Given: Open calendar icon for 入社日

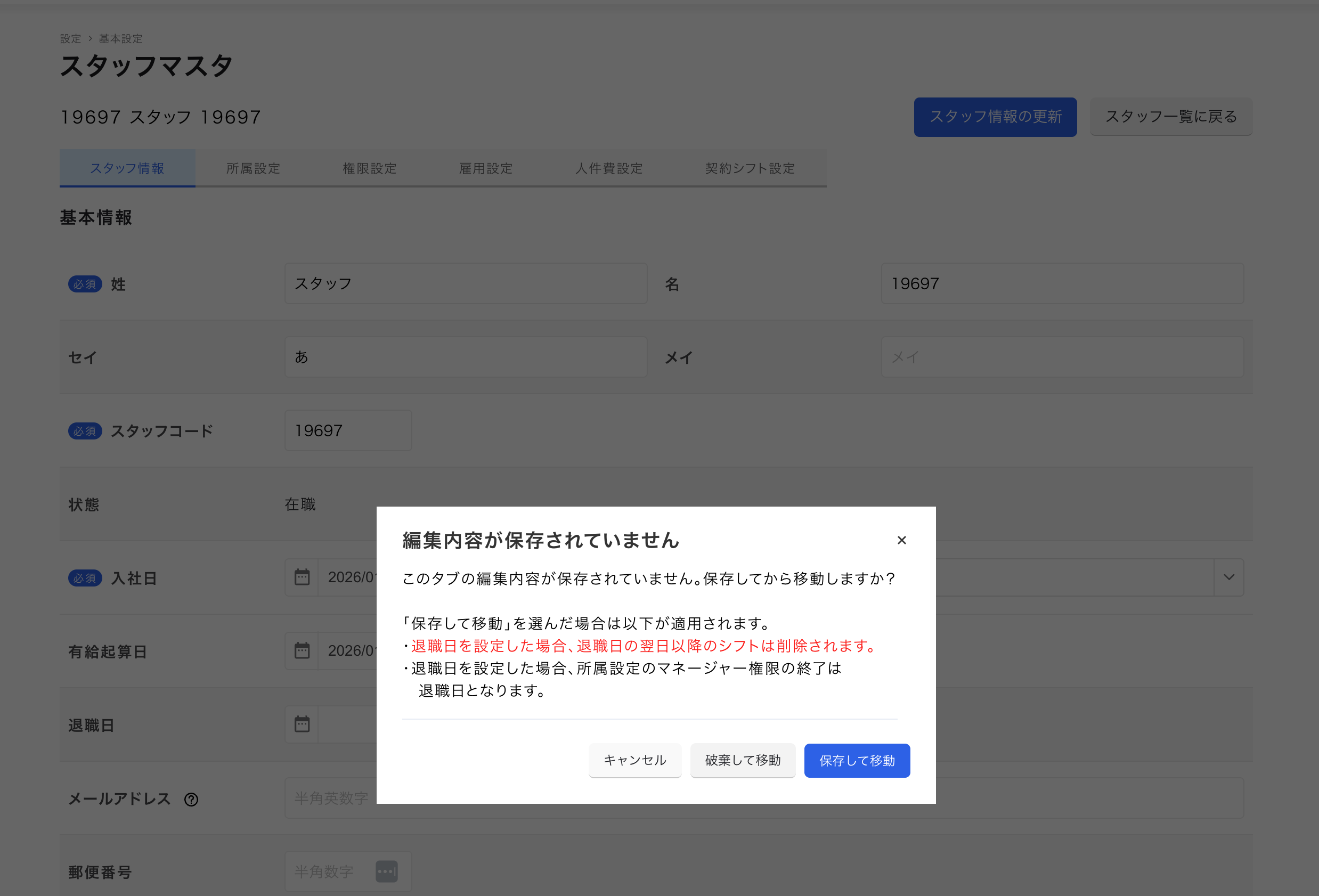Looking at the screenshot, I should (302, 577).
